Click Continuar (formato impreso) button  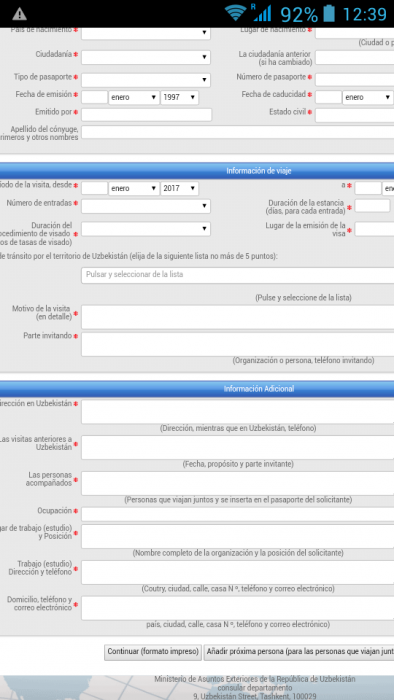click(153, 652)
